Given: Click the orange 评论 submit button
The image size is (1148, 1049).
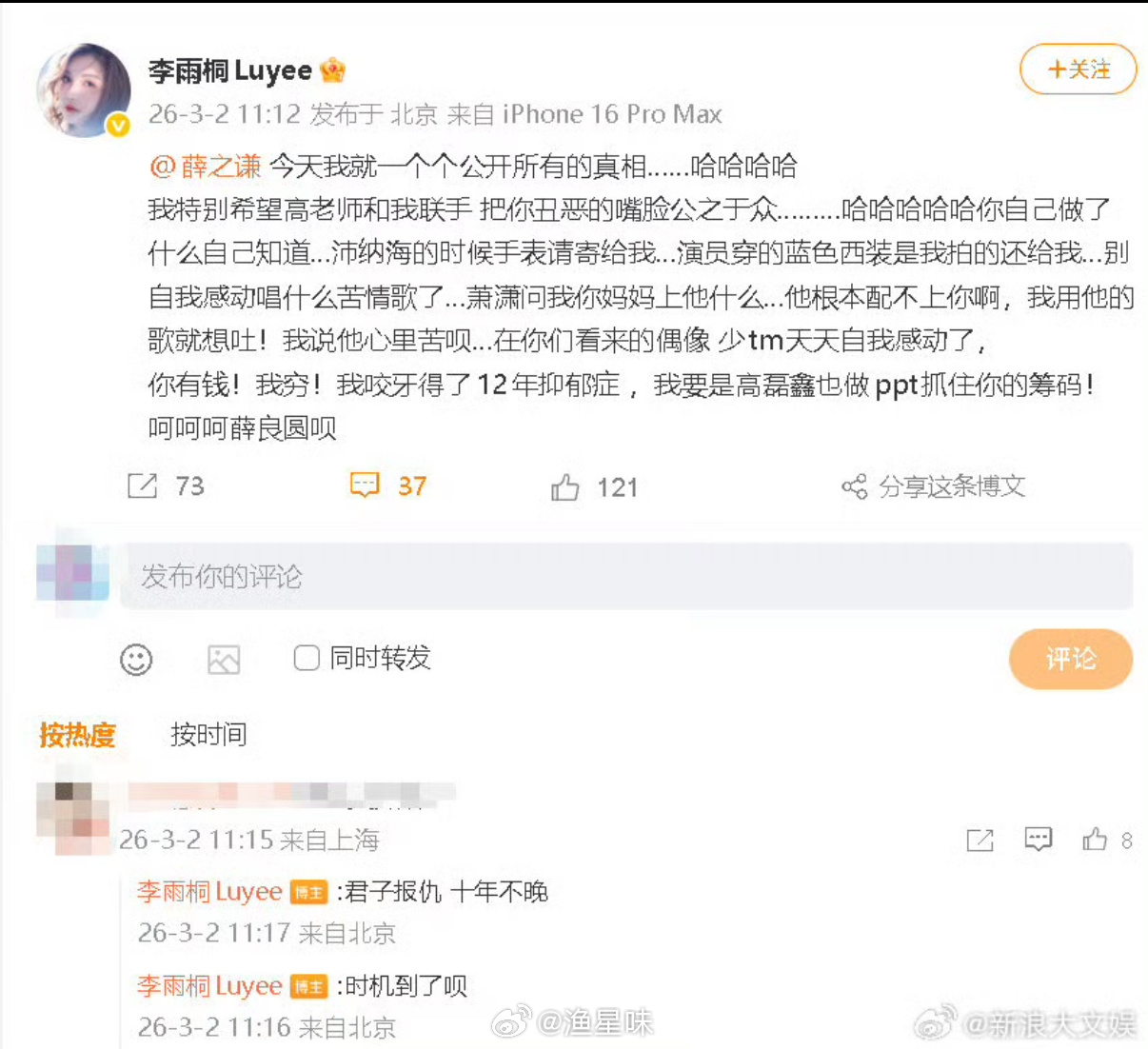Looking at the screenshot, I should (1071, 659).
